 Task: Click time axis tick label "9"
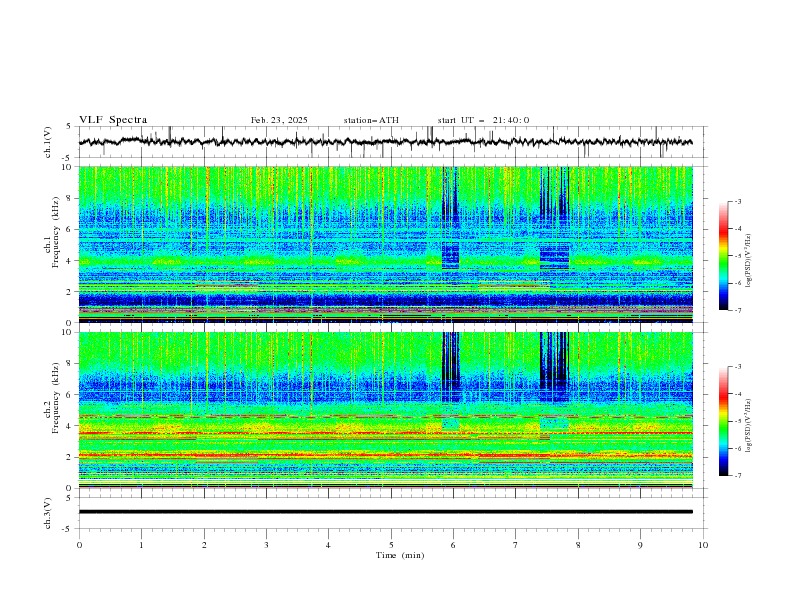point(640,545)
